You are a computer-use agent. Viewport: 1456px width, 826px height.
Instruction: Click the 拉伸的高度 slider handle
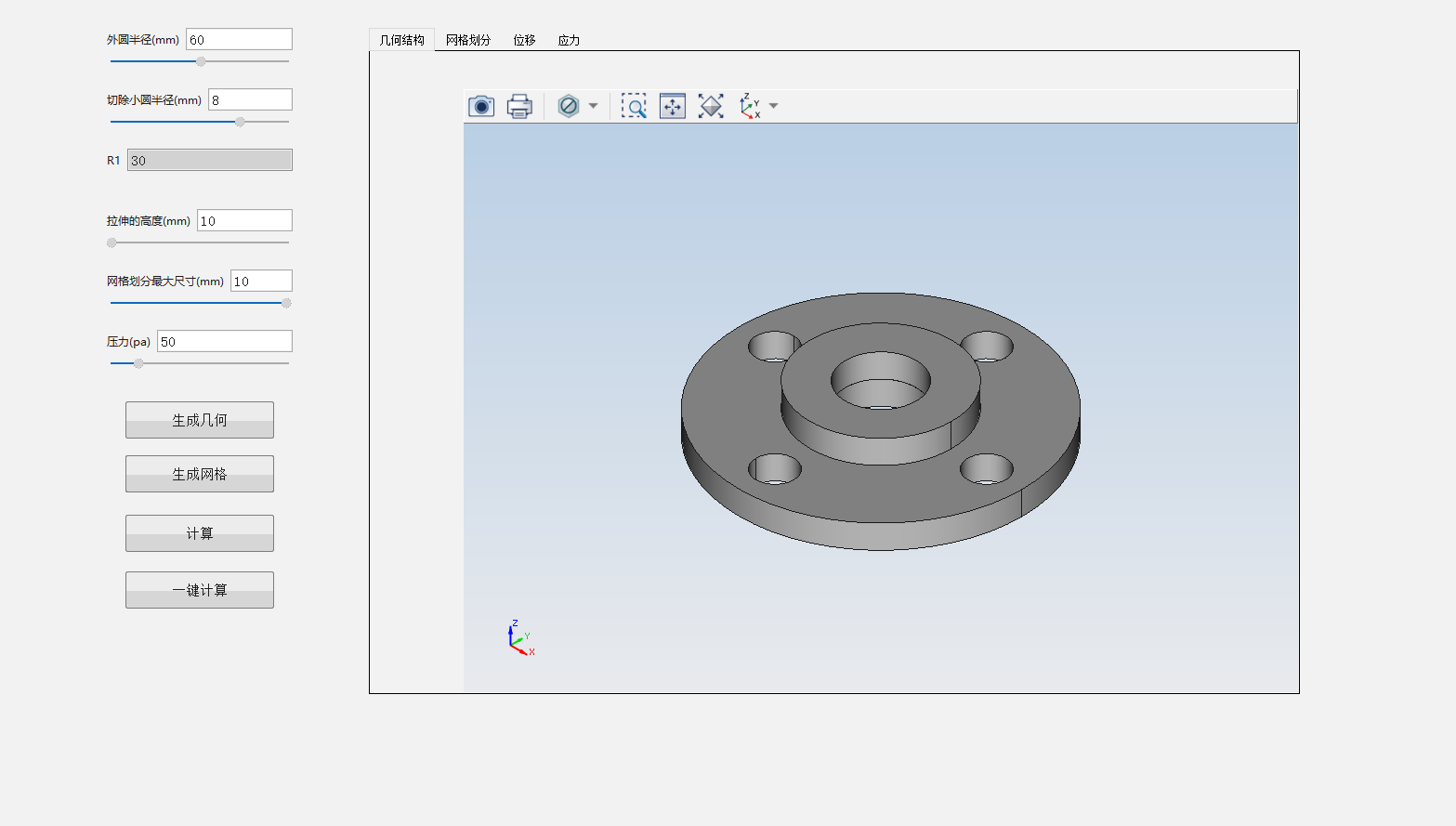coord(111,243)
